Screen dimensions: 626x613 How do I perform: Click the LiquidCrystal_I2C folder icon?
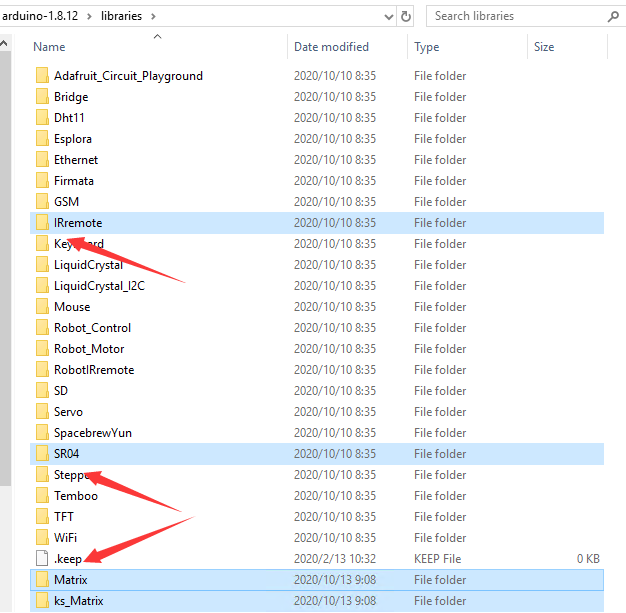click(x=42, y=285)
